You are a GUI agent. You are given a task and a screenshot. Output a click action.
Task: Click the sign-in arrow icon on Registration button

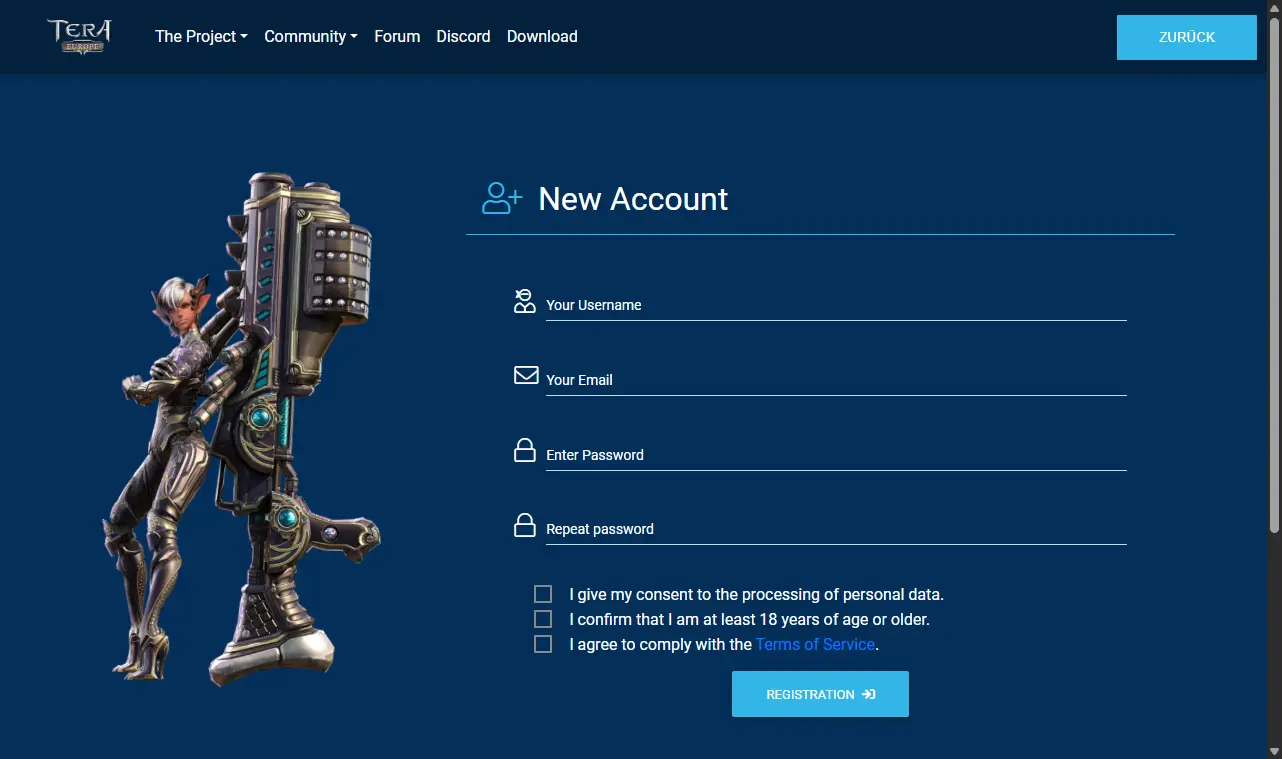coord(869,694)
